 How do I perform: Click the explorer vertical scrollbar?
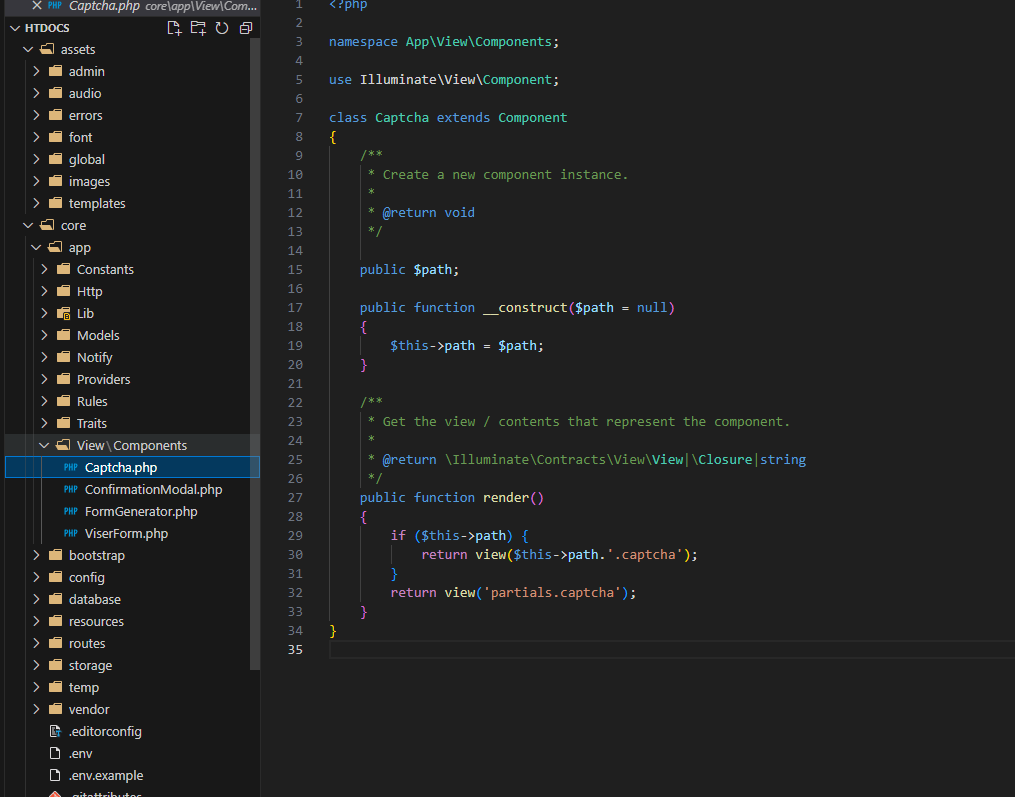tap(255, 354)
